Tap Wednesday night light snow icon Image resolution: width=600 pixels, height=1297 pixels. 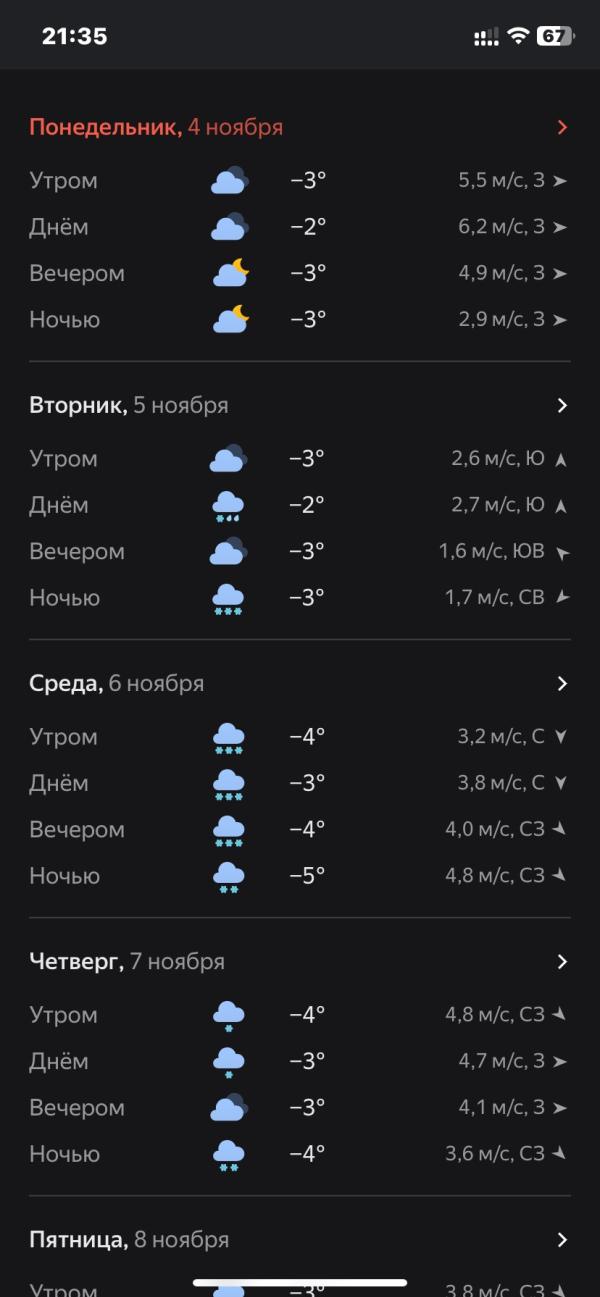pyautogui.click(x=229, y=877)
